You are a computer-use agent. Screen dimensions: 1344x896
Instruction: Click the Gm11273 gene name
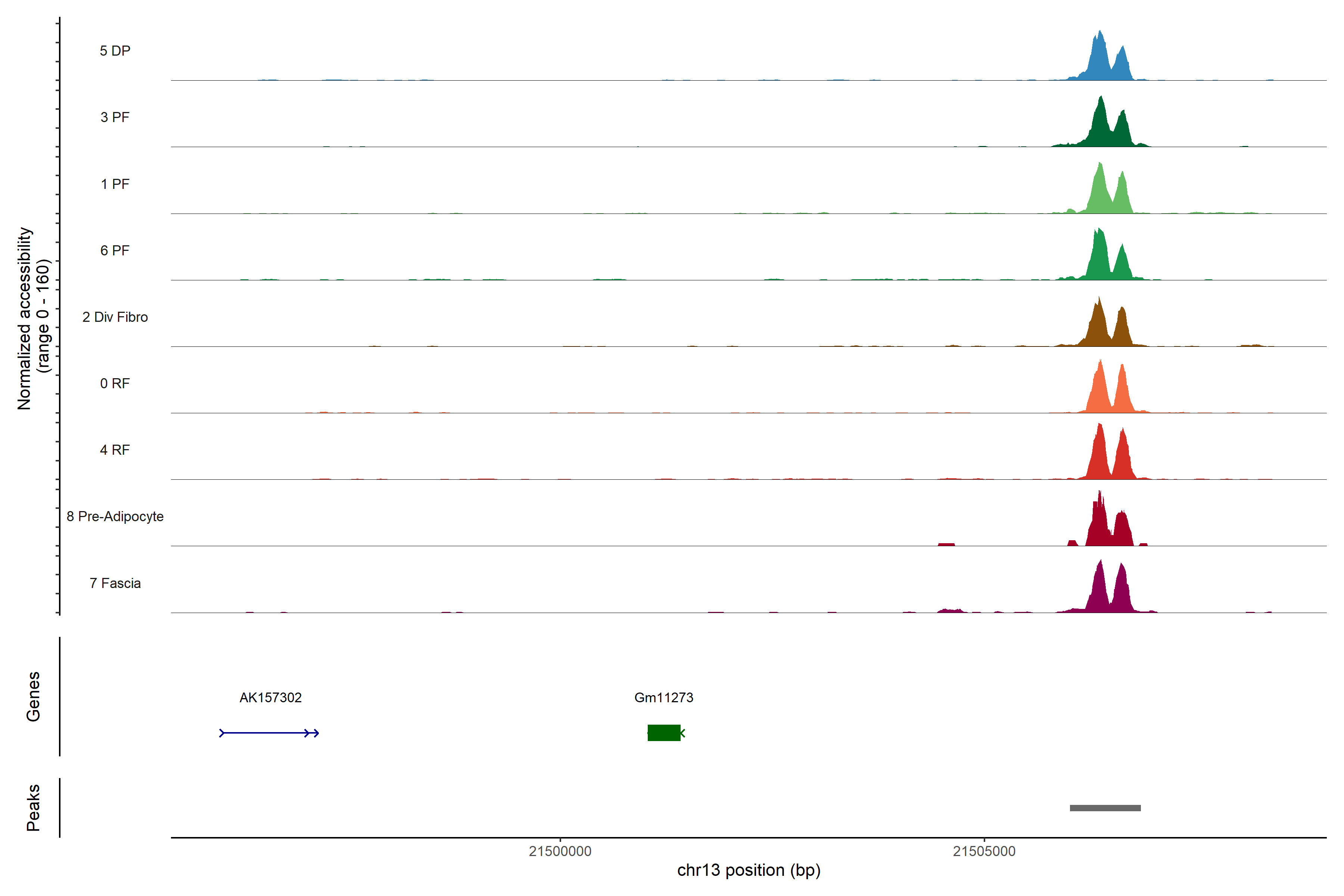click(x=663, y=697)
